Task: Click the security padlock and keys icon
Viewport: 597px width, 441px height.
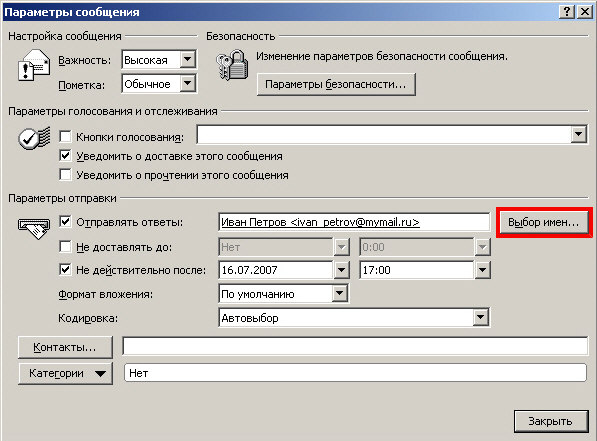Action: tap(232, 65)
